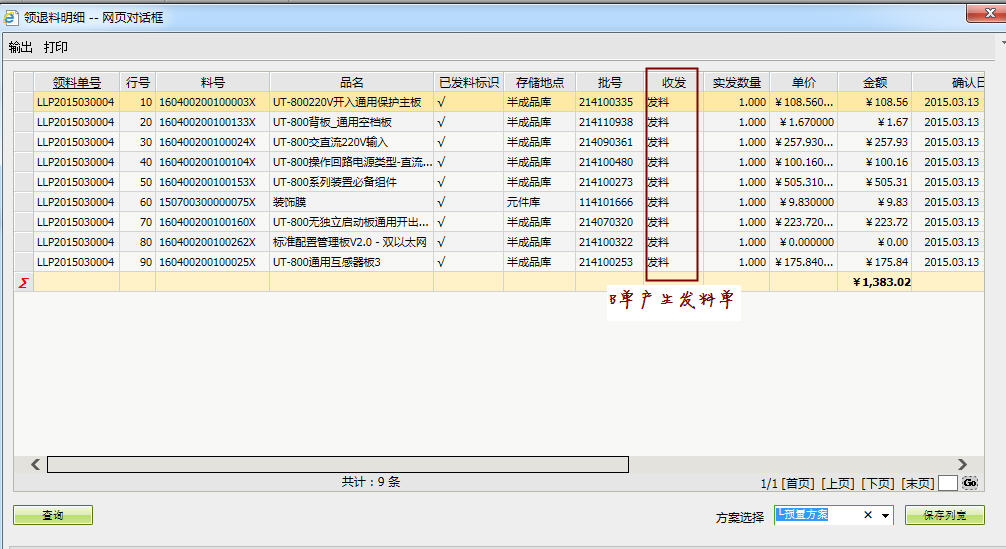Click the 行号 column header
The width and height of the screenshot is (1006, 549).
(137, 83)
